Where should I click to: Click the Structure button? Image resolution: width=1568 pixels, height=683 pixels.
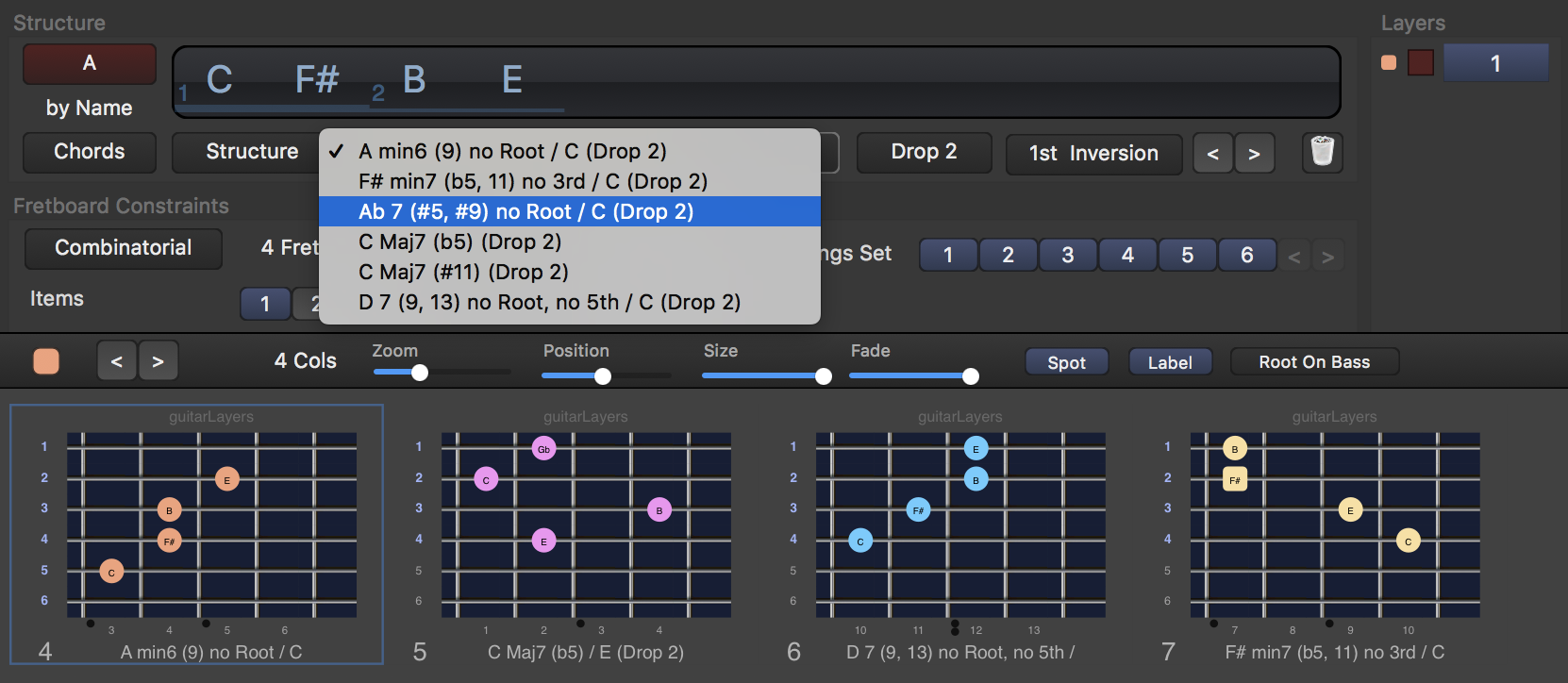tap(251, 152)
